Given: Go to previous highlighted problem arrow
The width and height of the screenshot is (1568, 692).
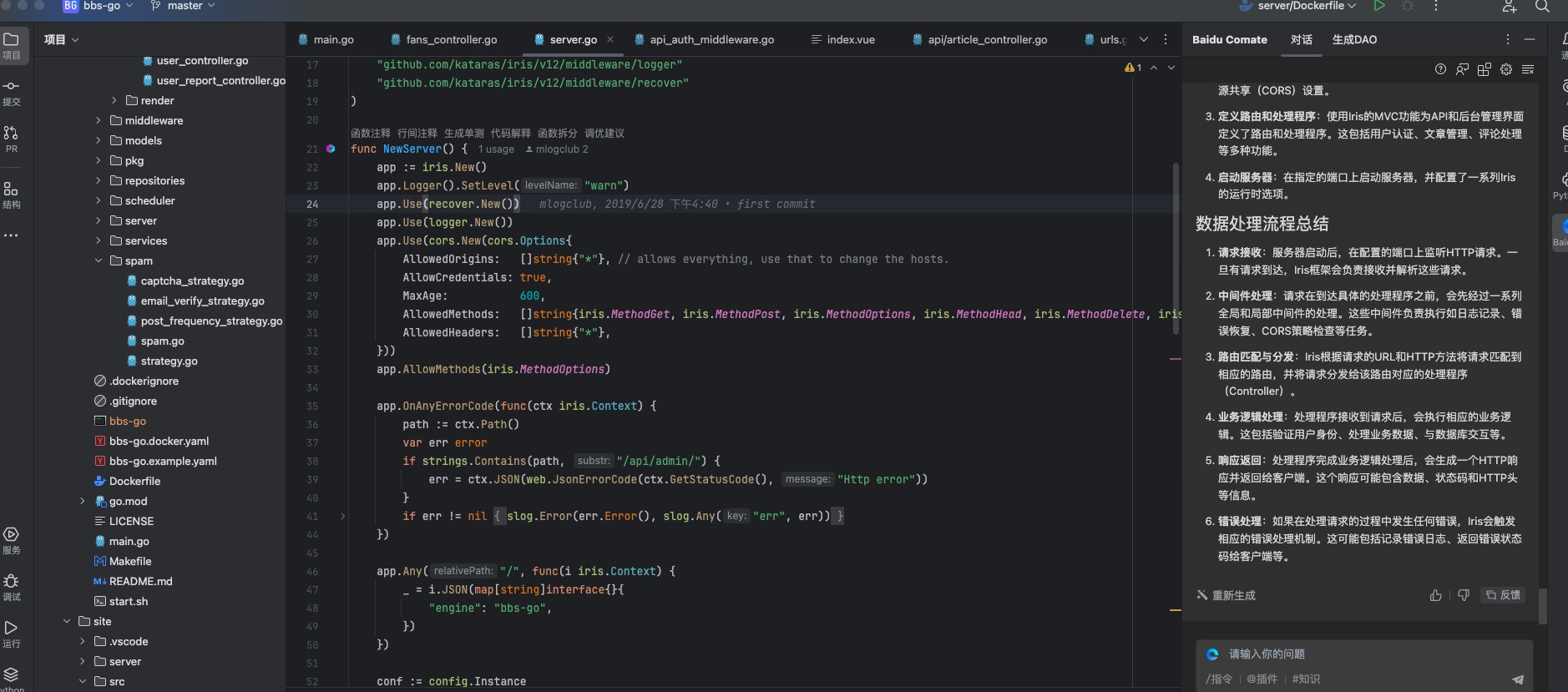Looking at the screenshot, I should (1154, 68).
